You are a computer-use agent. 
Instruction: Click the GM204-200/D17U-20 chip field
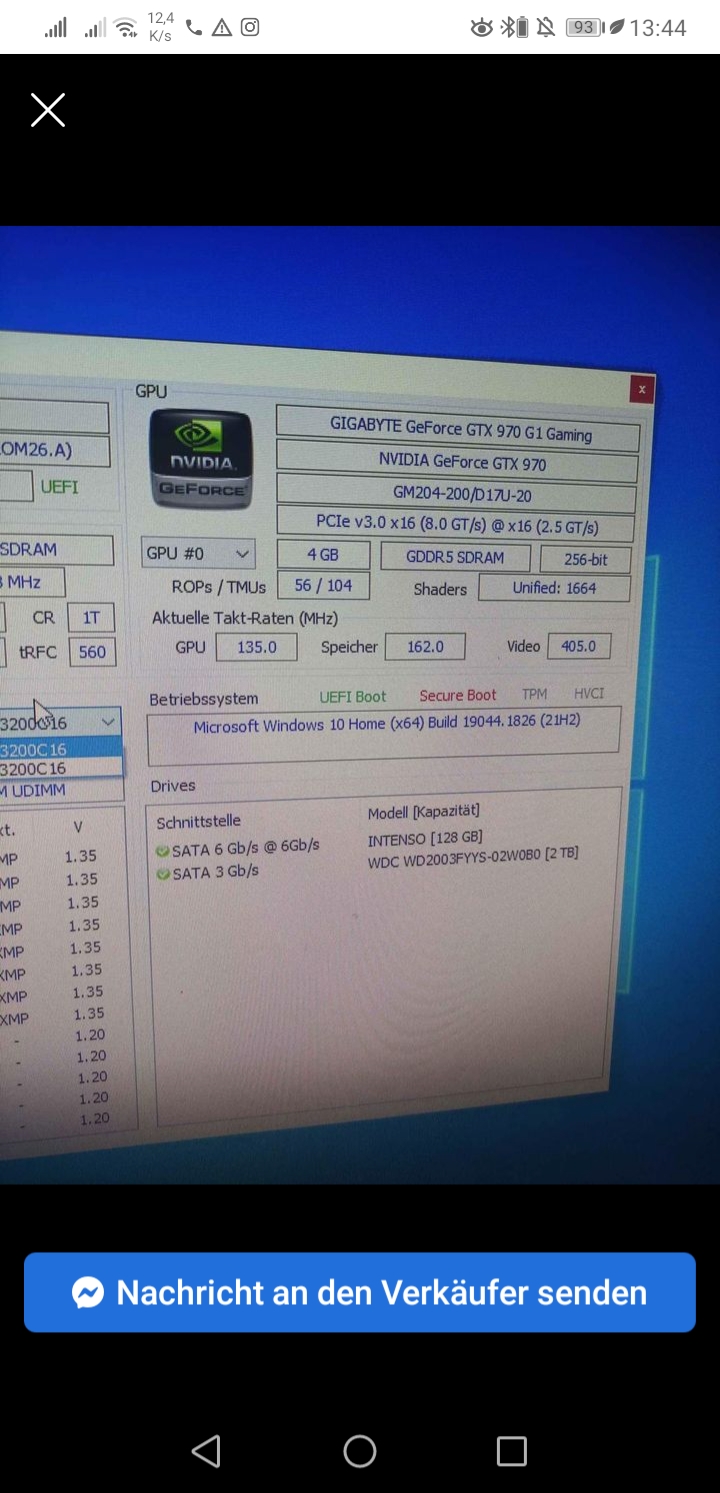[x=456, y=493]
